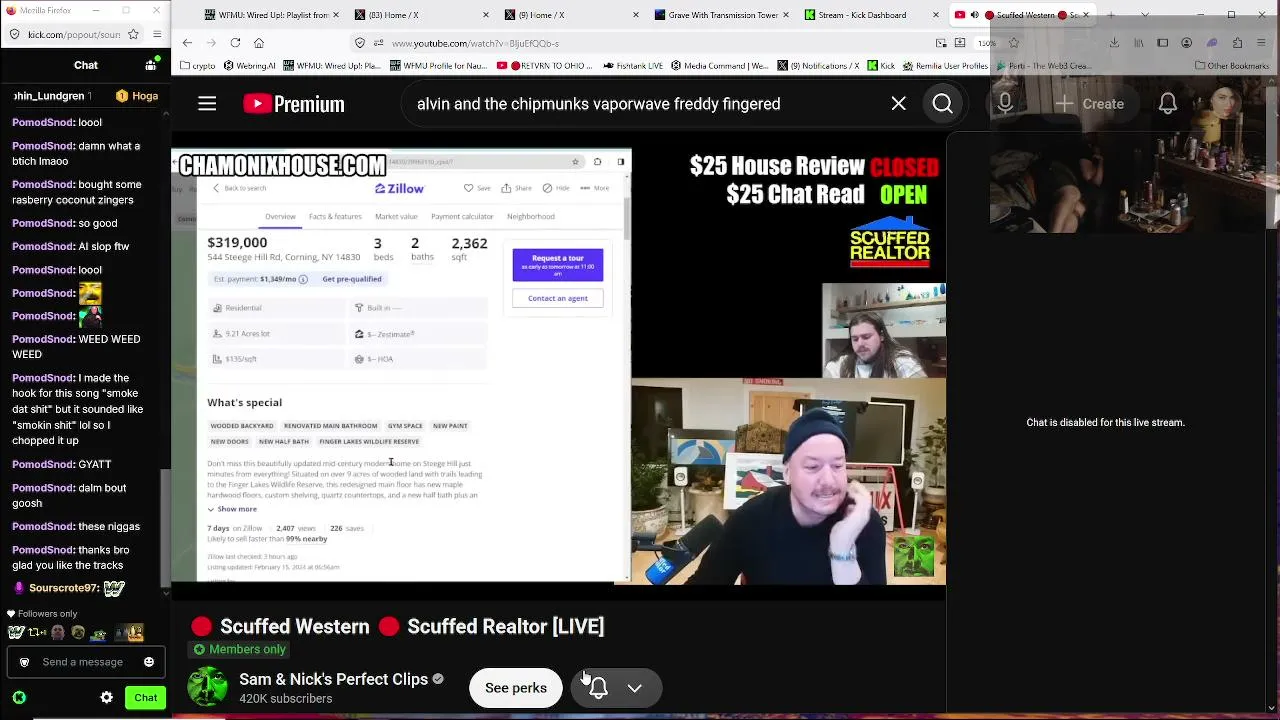Switch to the WFMU Wired Up playlist tab

click(x=266, y=15)
